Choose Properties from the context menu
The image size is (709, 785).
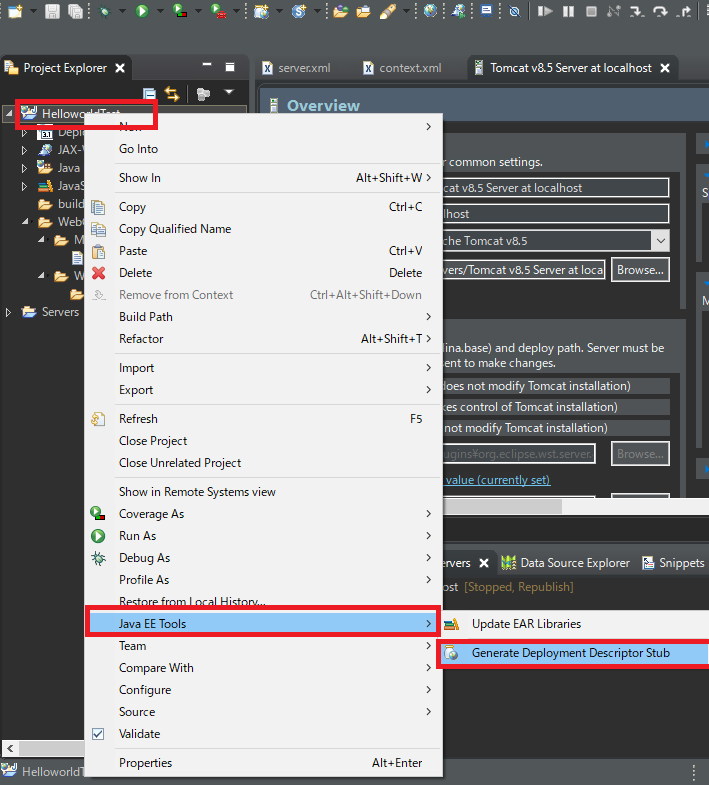point(263,763)
